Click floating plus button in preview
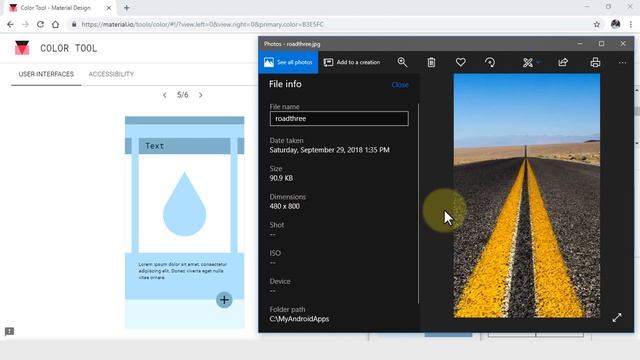 tap(224, 300)
